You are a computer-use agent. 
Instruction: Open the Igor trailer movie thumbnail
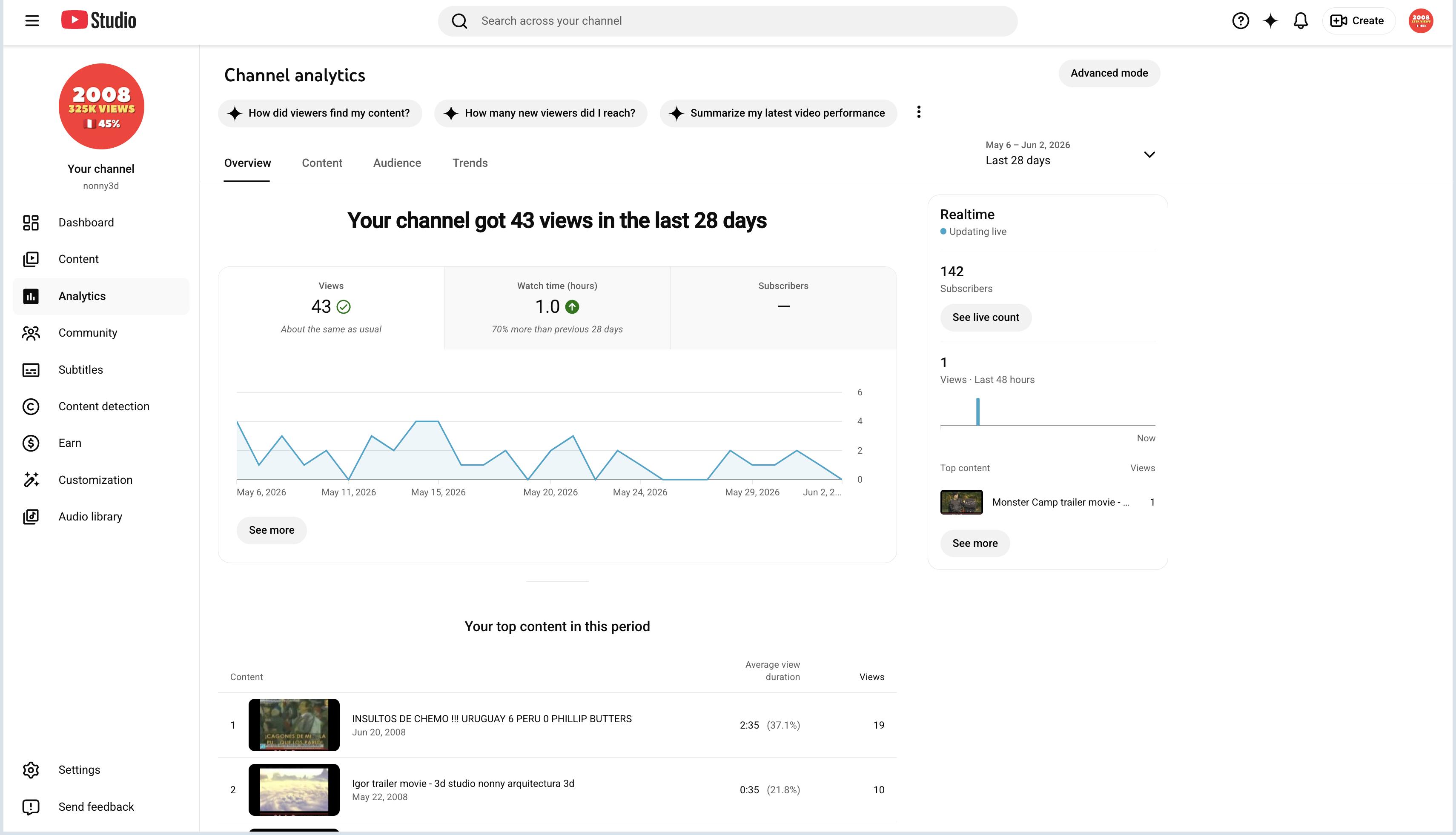click(294, 790)
